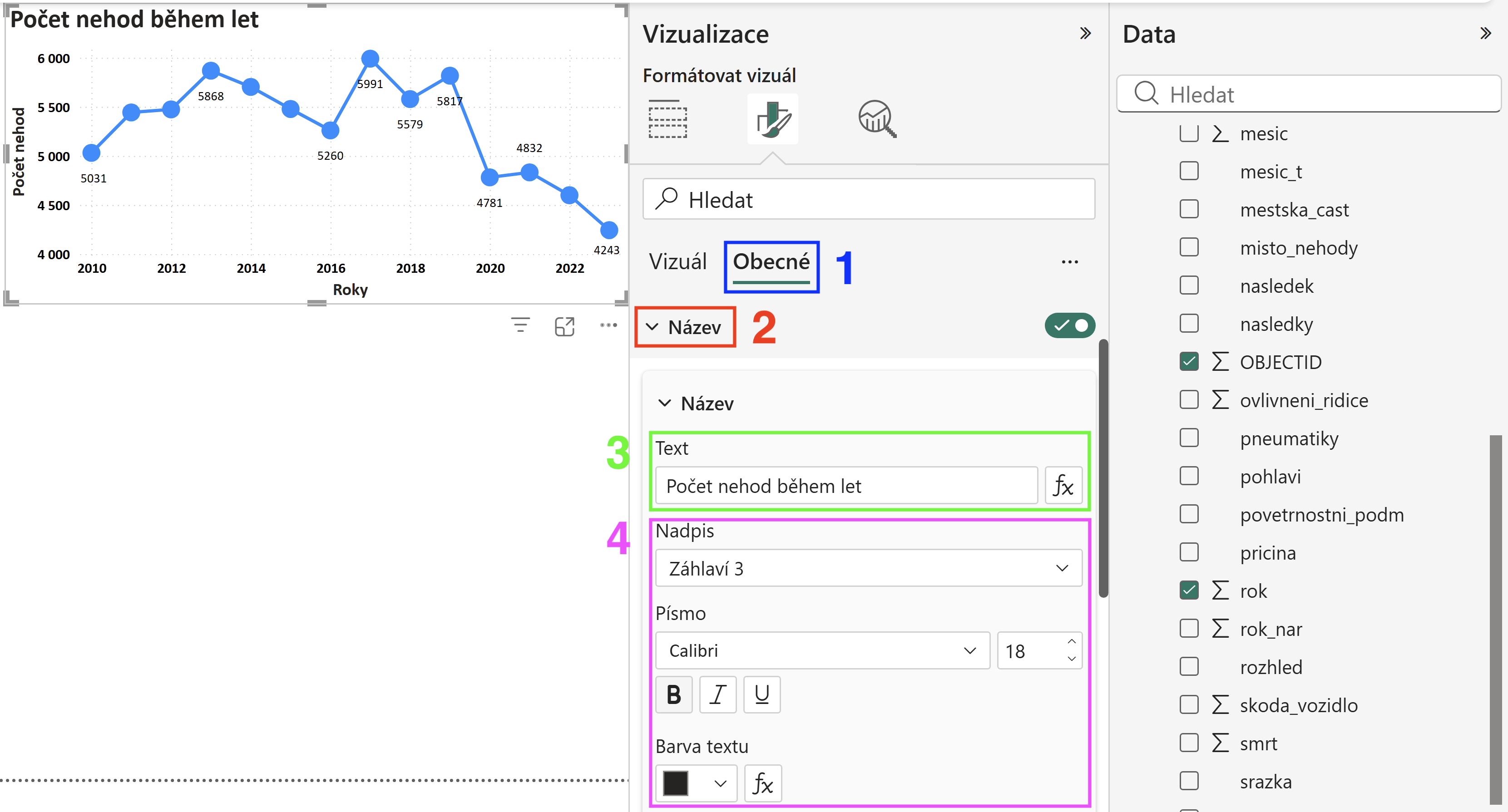Viewport: 1508px width, 812px height.
Task: Click the 5991 data point on chart
Action: [x=370, y=58]
